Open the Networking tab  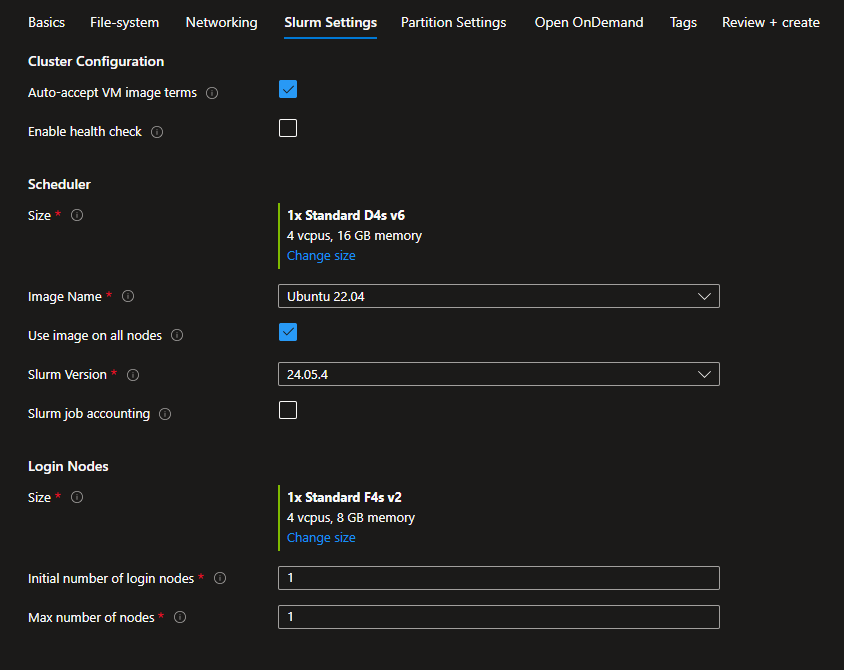[x=221, y=22]
